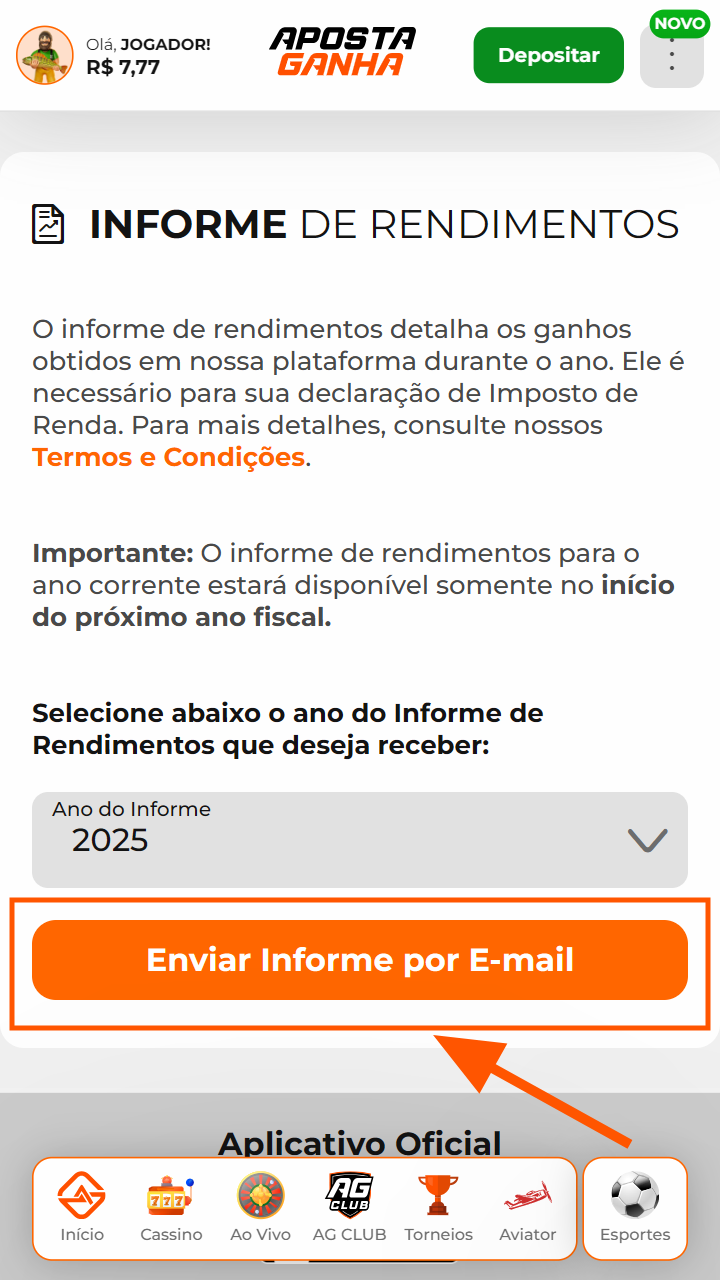
Task: Click the green NOVO badge
Action: [679, 23]
